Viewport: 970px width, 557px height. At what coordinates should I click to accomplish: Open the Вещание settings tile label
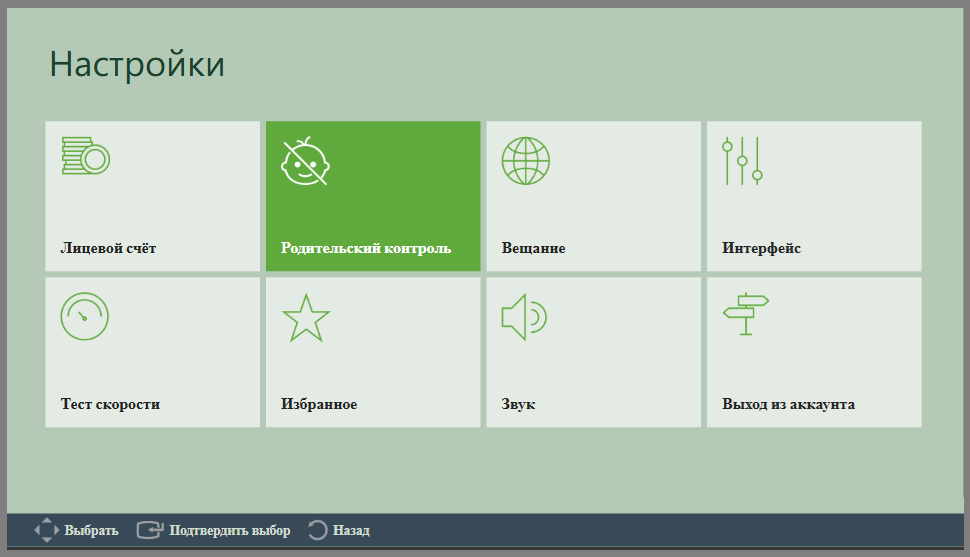pyautogui.click(x=533, y=248)
